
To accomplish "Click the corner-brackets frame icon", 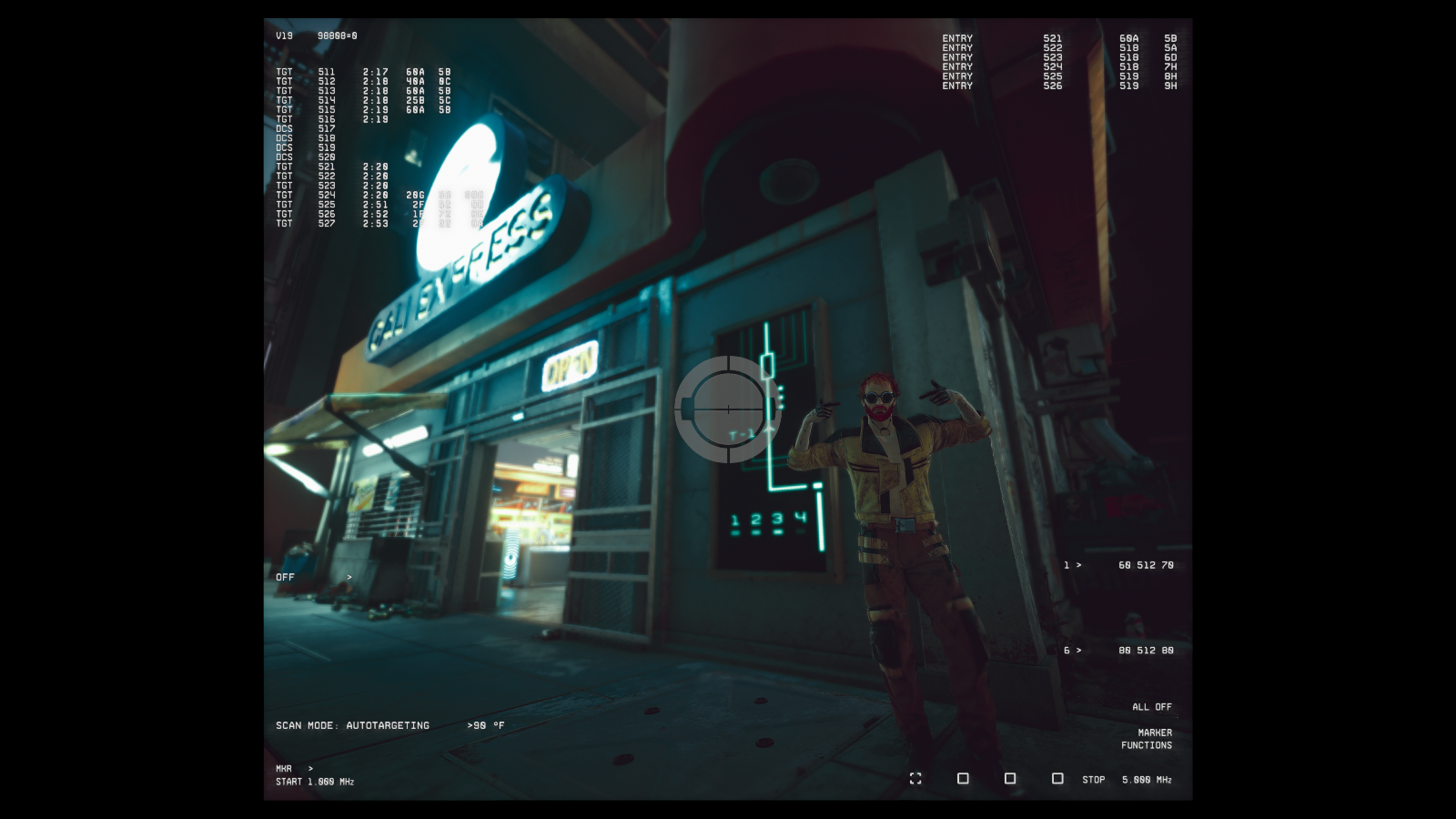I will [915, 779].
